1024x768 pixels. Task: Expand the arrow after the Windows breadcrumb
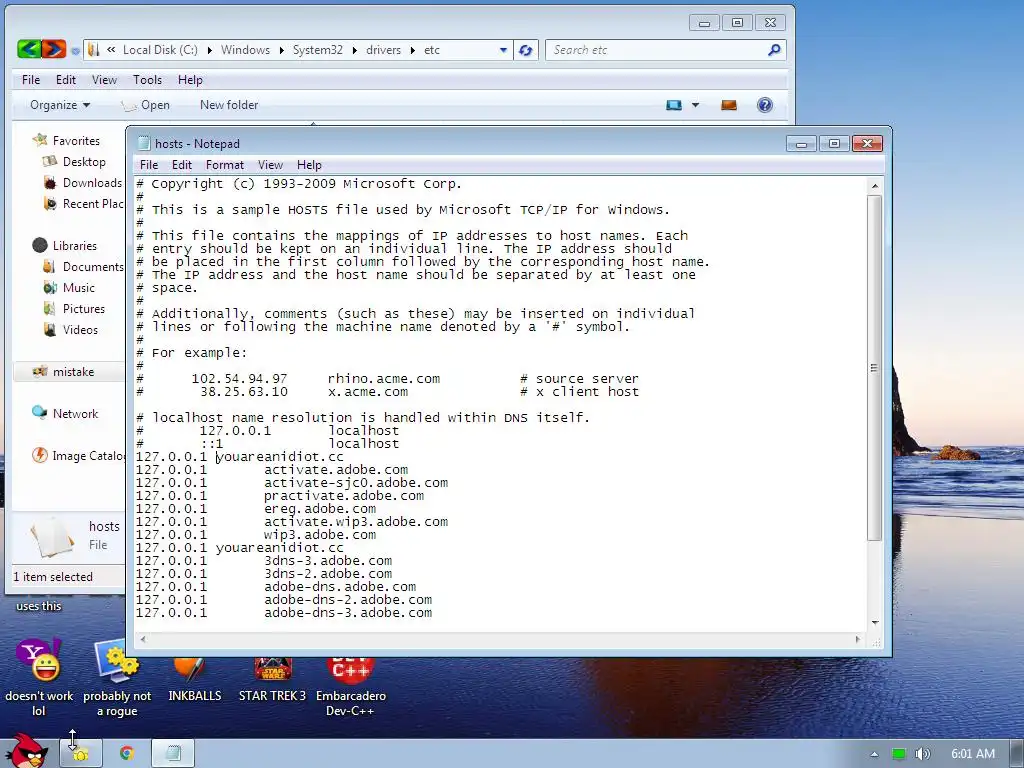coord(281,50)
